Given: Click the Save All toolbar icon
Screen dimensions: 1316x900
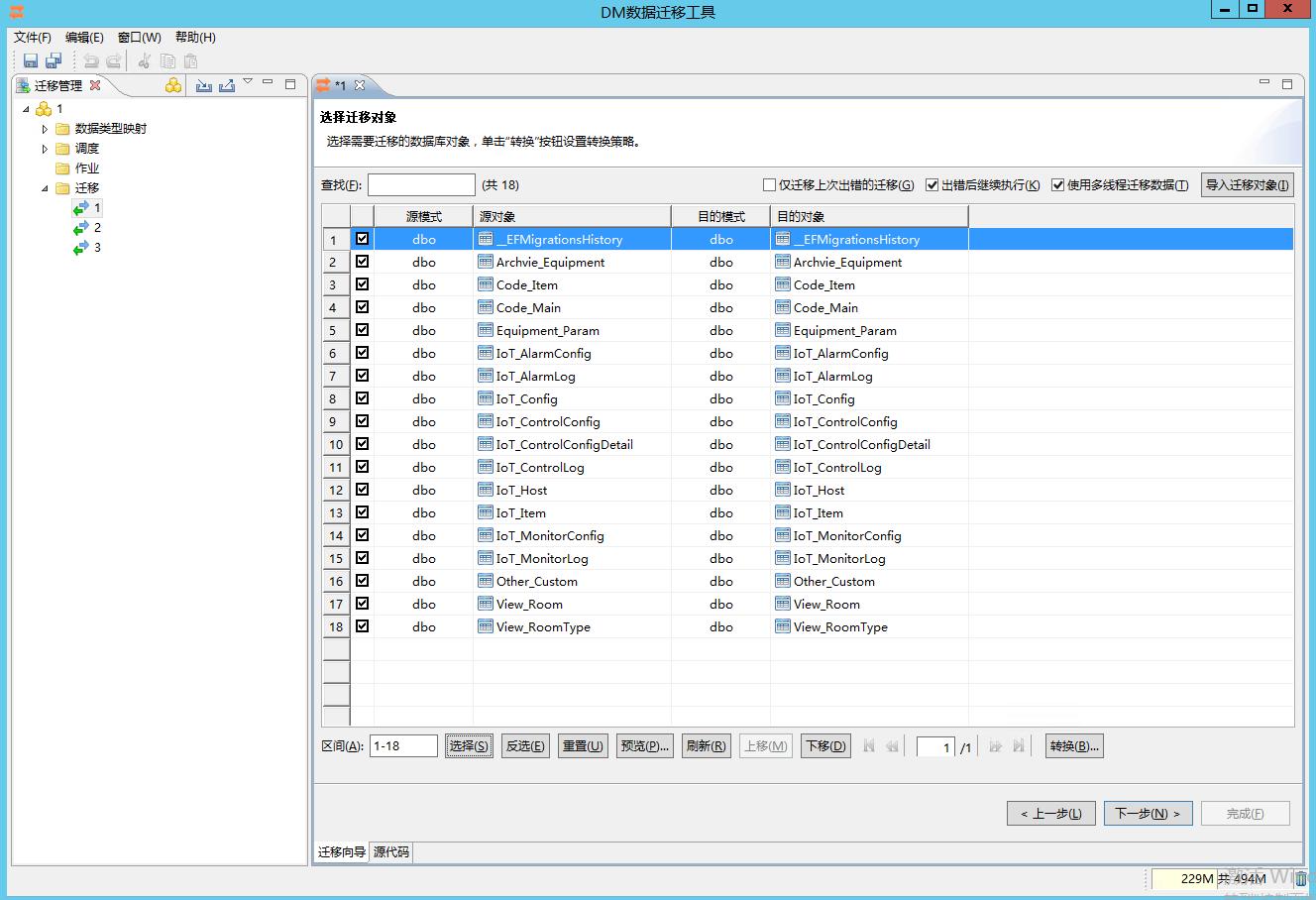Looking at the screenshot, I should (54, 60).
